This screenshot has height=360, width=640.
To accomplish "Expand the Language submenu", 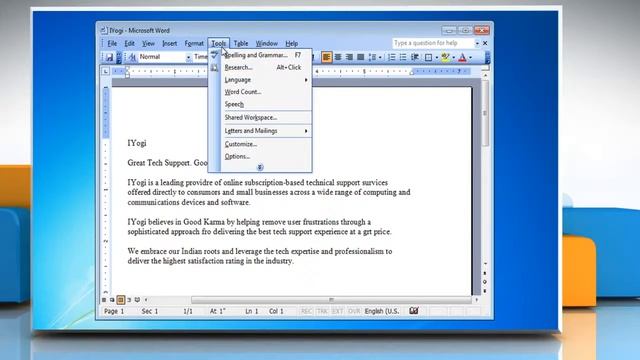I will [x=266, y=80].
